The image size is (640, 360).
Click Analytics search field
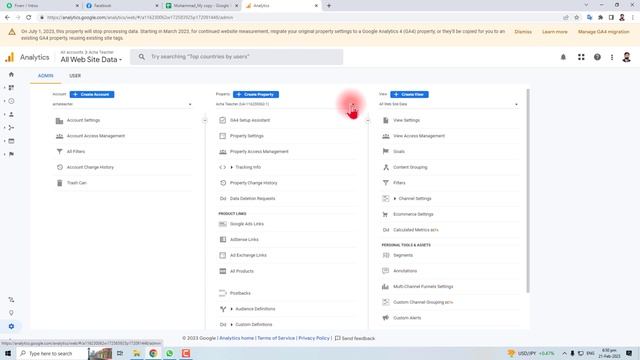(x=237, y=57)
